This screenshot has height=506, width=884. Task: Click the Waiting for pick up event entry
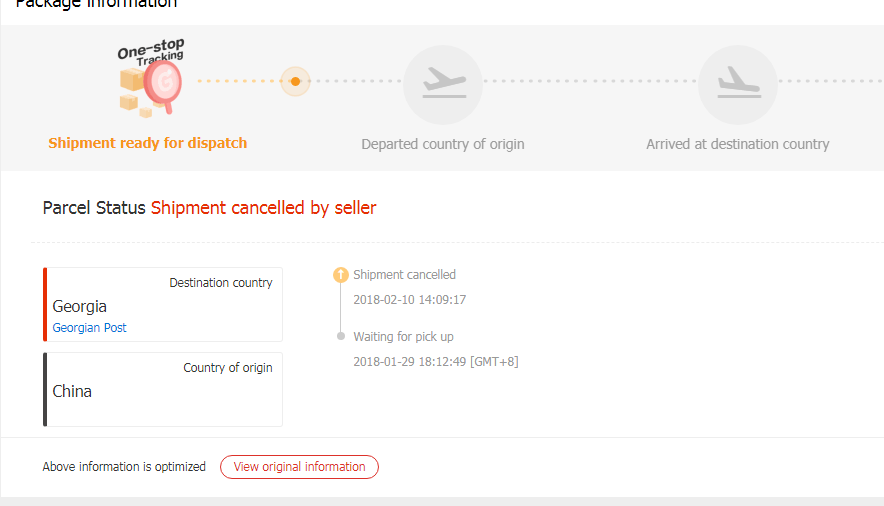click(403, 337)
